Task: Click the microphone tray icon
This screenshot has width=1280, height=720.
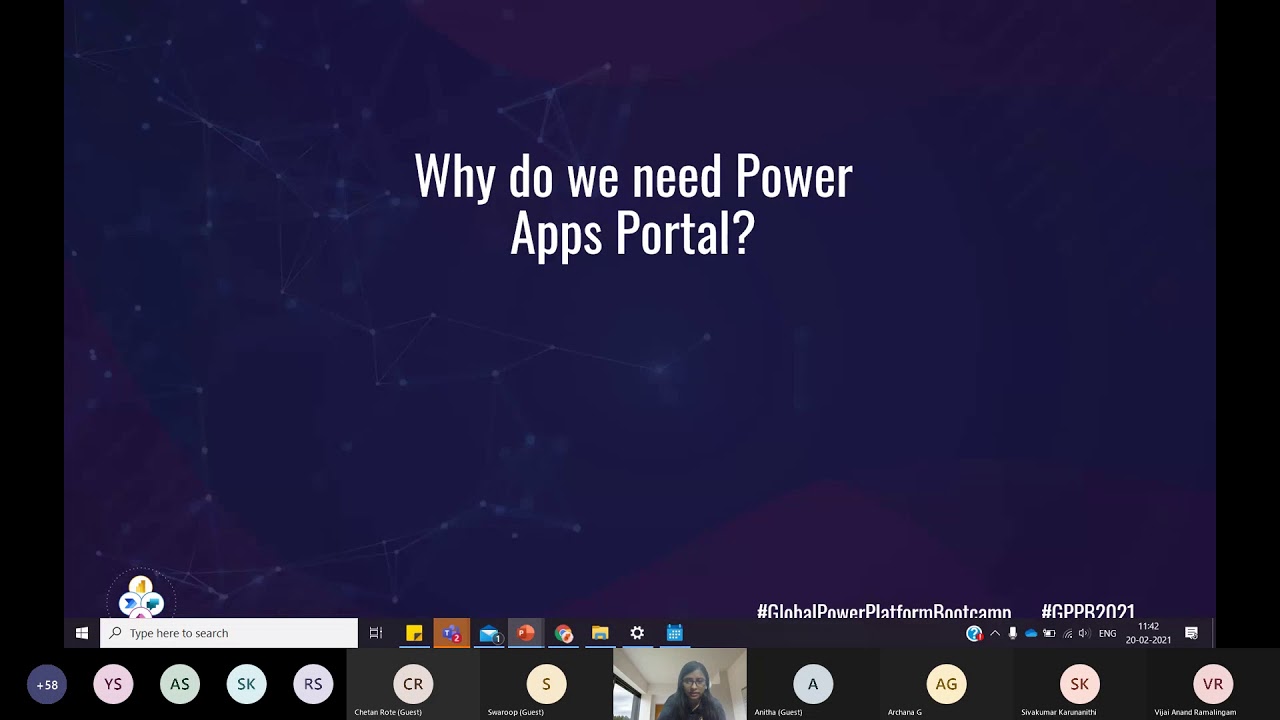Action: pos(1013,633)
